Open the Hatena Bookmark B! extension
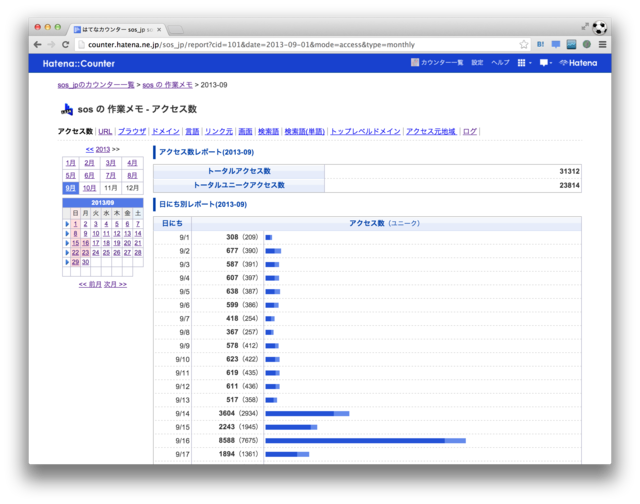The image size is (640, 504). (x=540, y=44)
